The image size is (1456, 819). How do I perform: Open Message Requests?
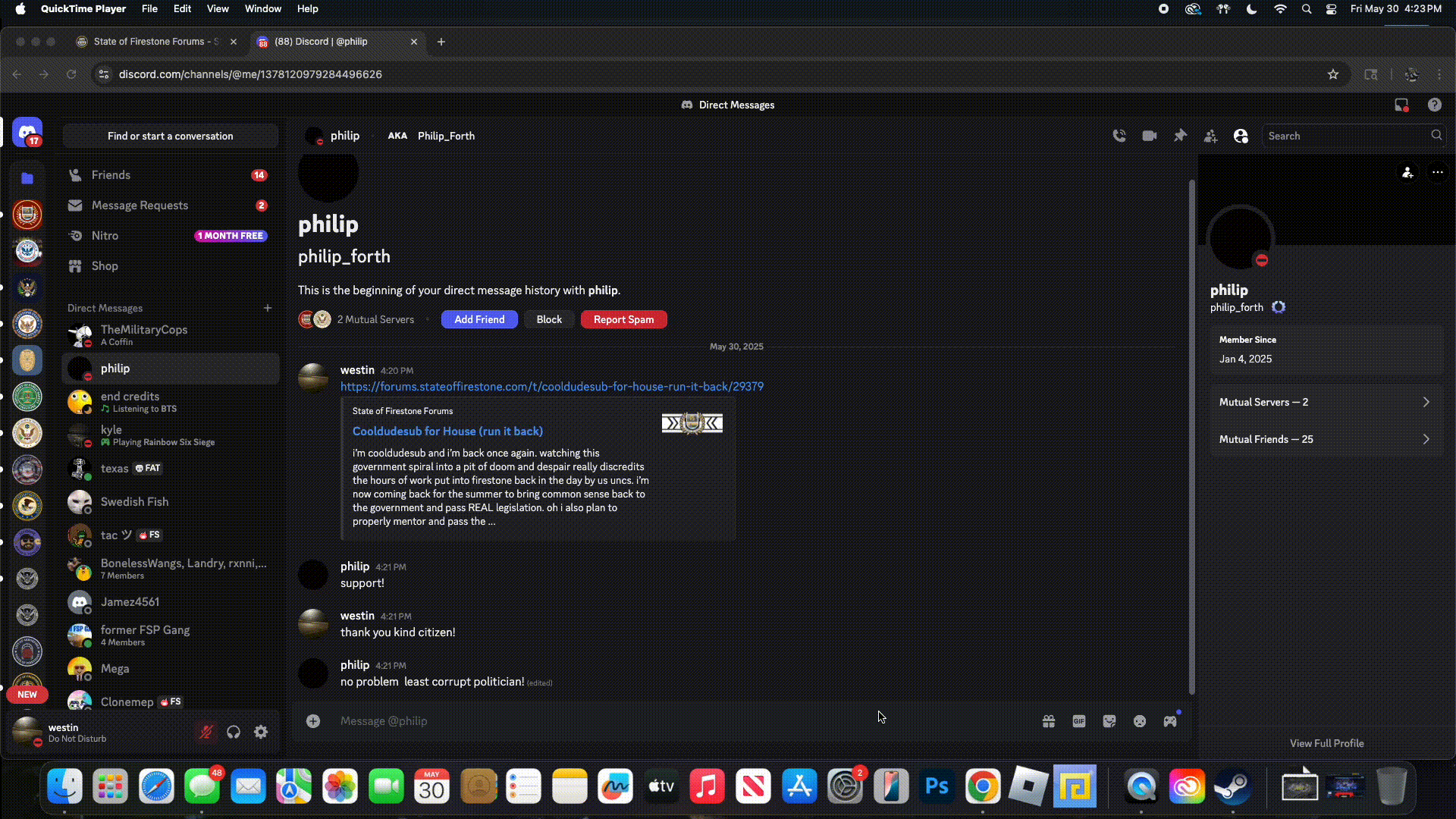pos(170,206)
